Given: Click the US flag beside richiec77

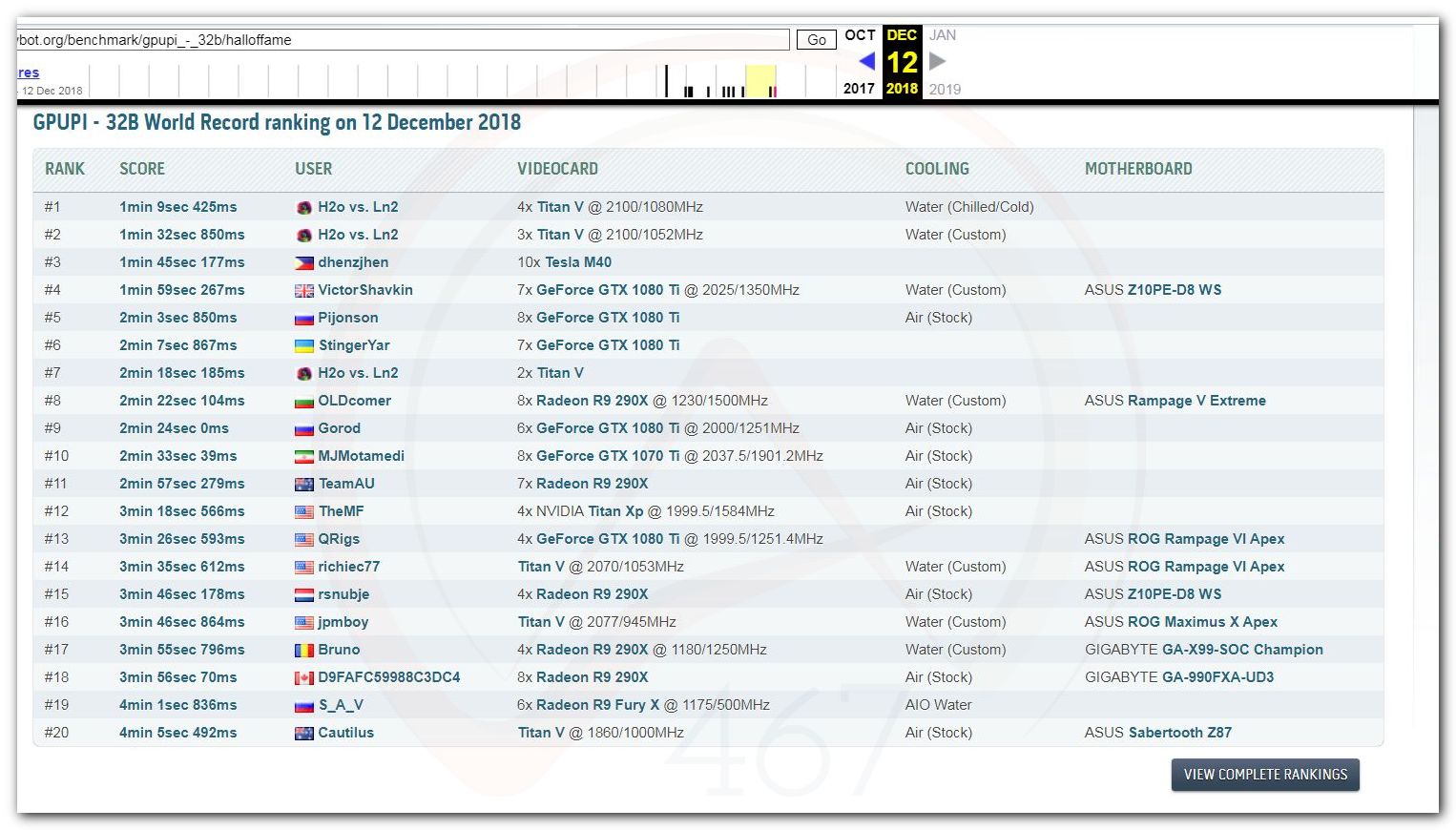Looking at the screenshot, I should 304,567.
